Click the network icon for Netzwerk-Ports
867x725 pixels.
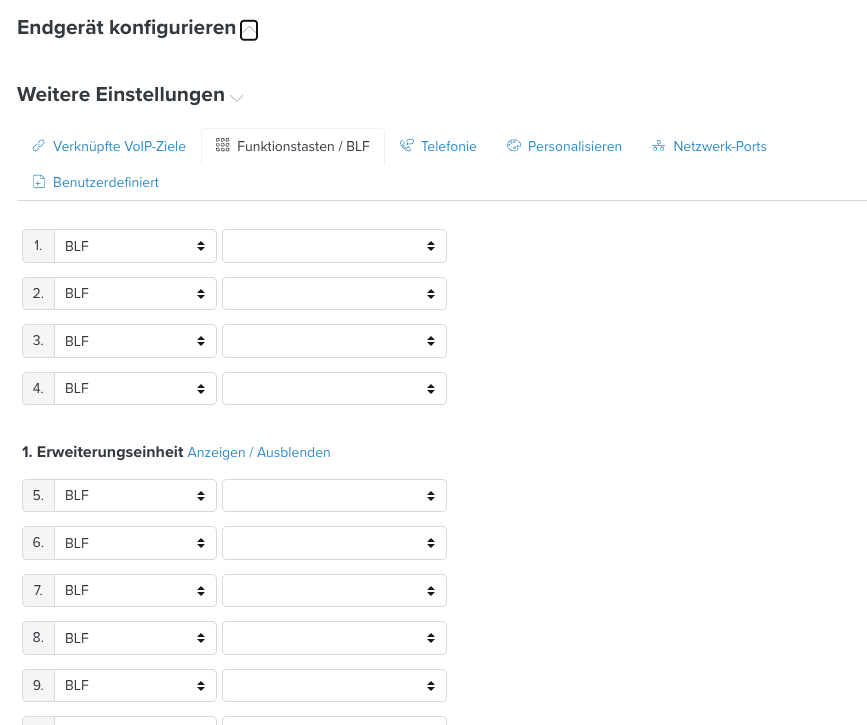[x=659, y=146]
